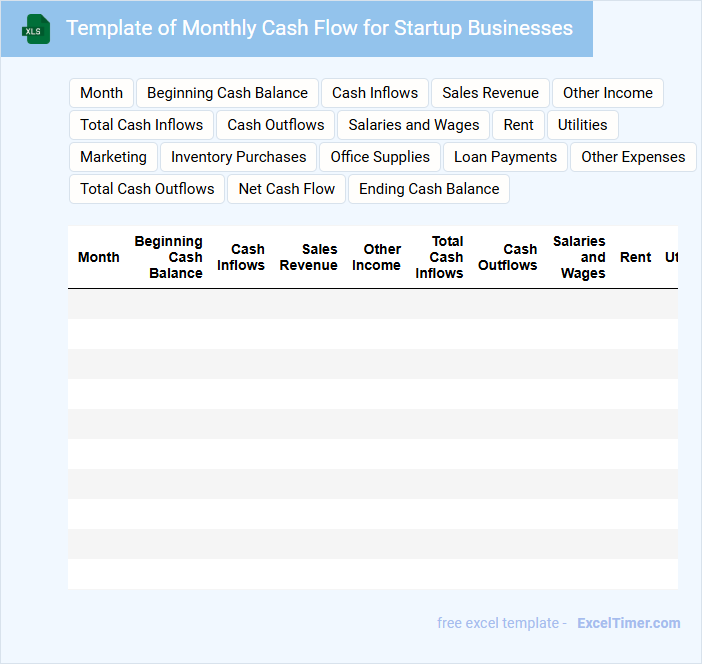702x664 pixels.
Task: Click the Beginning Cash Balance tag
Action: coord(227,93)
